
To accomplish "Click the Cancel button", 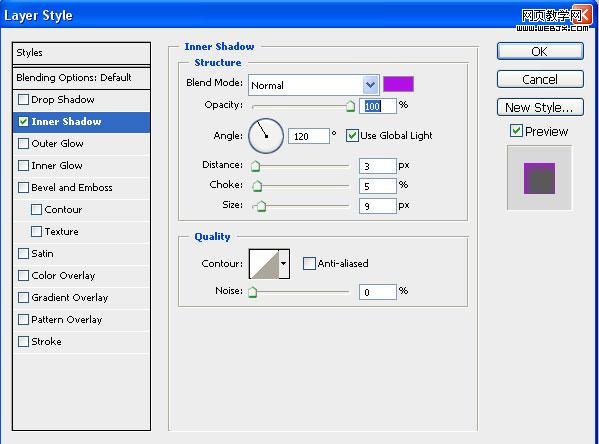I will [x=540, y=79].
